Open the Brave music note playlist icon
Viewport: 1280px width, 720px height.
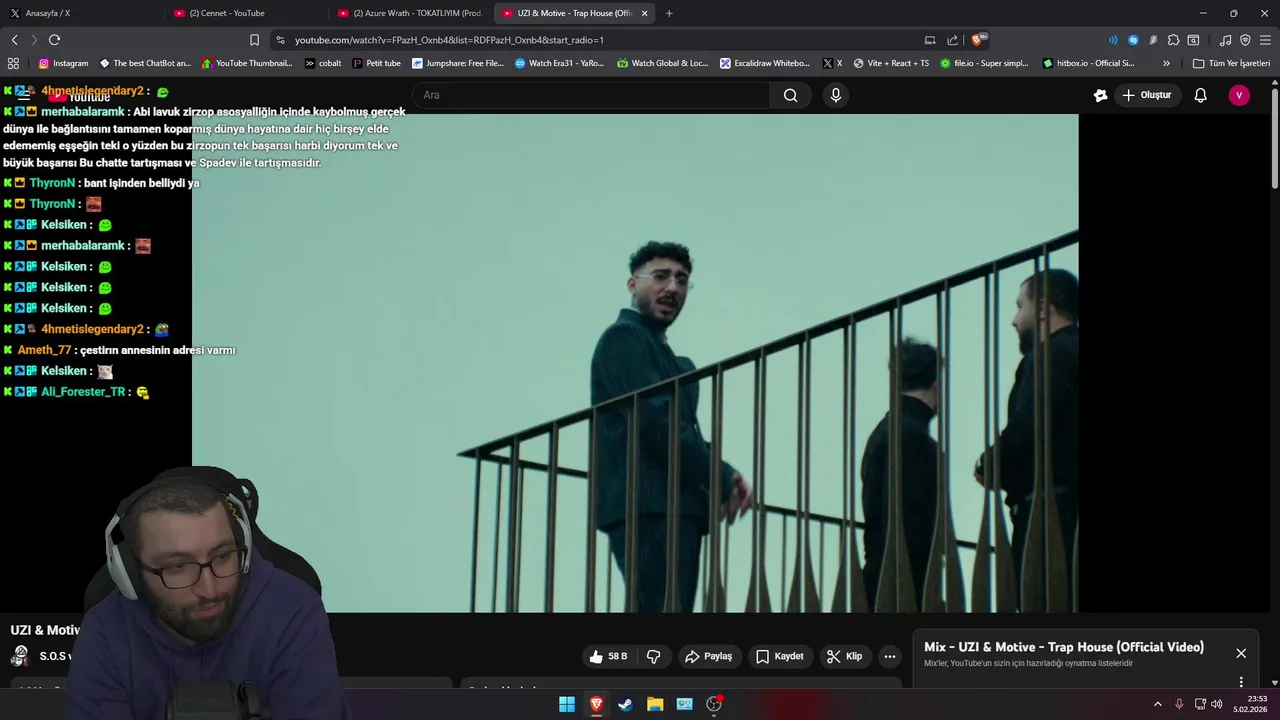point(1225,40)
